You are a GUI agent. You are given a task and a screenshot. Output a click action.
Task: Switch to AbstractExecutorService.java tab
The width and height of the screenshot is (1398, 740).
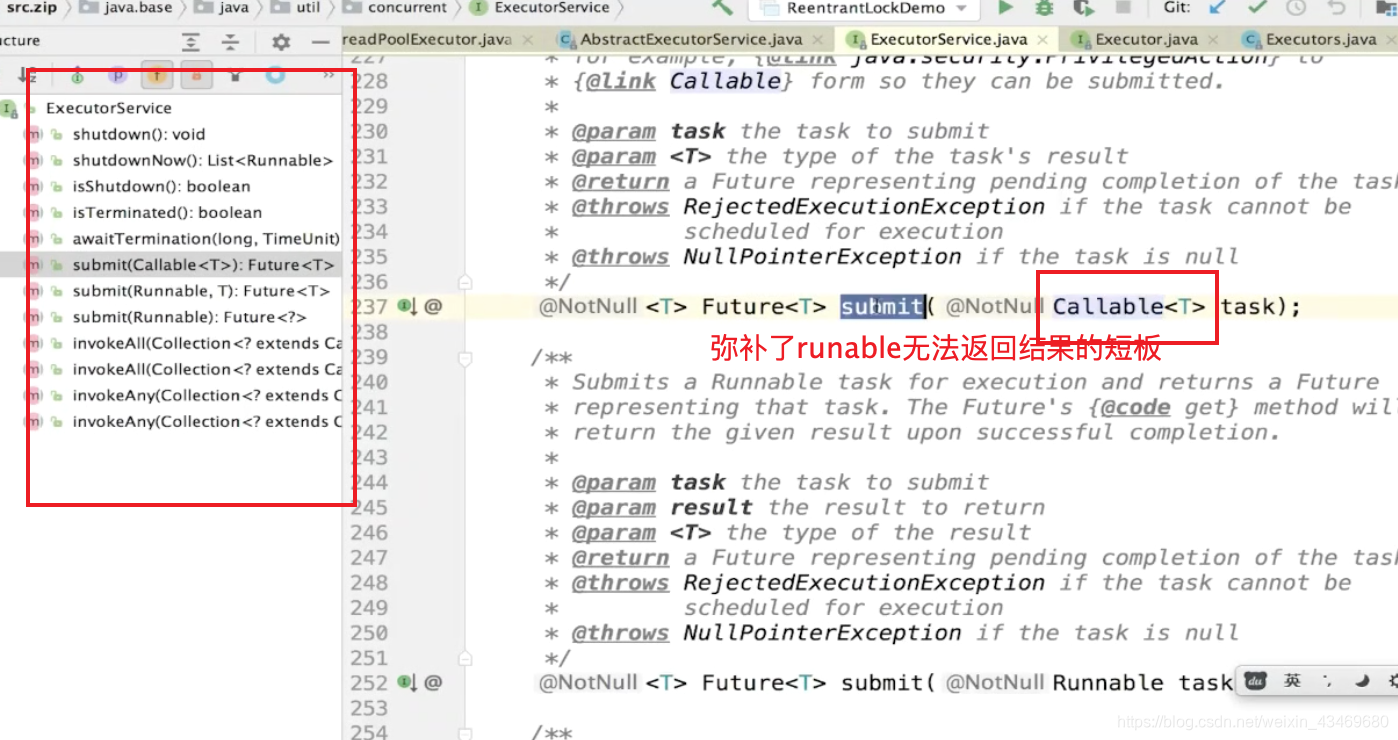coord(692,39)
